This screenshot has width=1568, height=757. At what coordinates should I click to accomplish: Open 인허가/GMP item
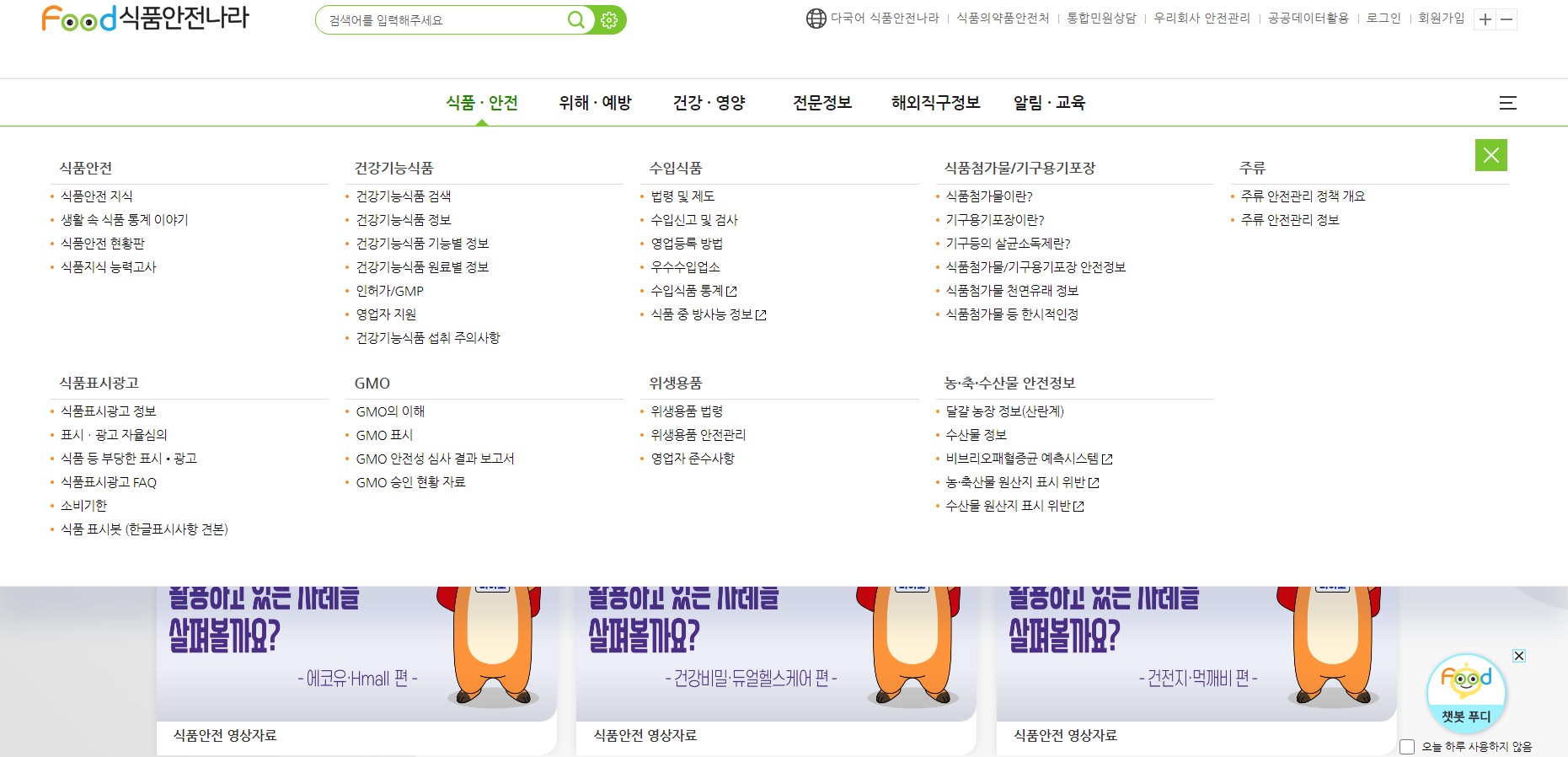pyautogui.click(x=390, y=291)
